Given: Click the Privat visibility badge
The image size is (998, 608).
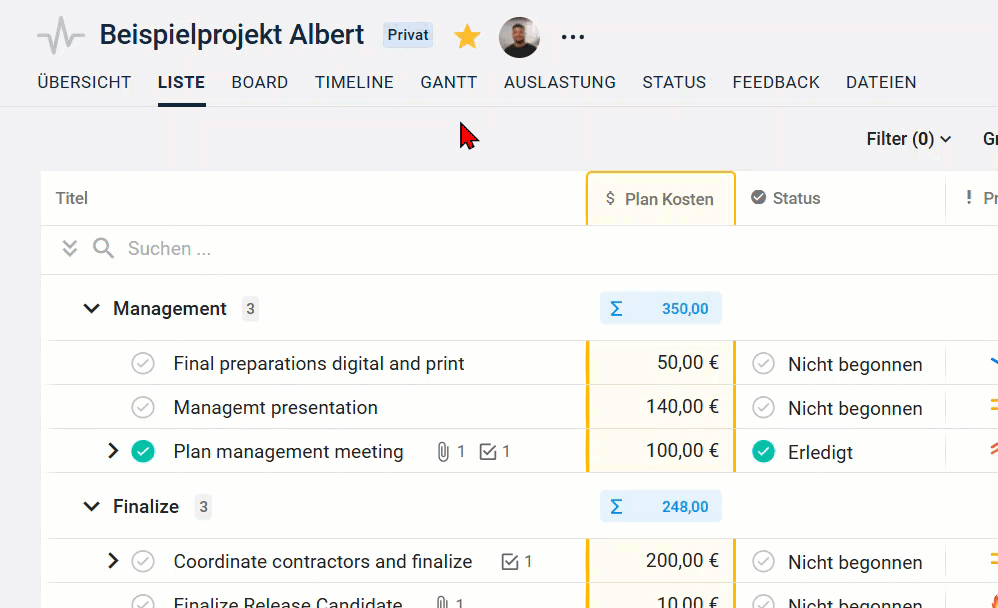Looking at the screenshot, I should pos(408,35).
